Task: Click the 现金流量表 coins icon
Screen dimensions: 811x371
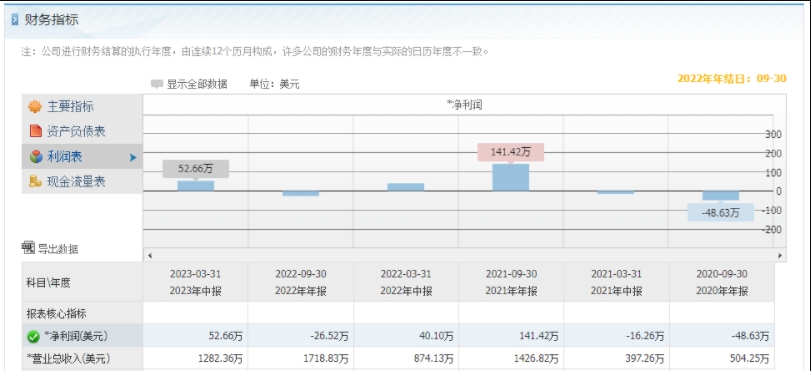Action: [35, 182]
